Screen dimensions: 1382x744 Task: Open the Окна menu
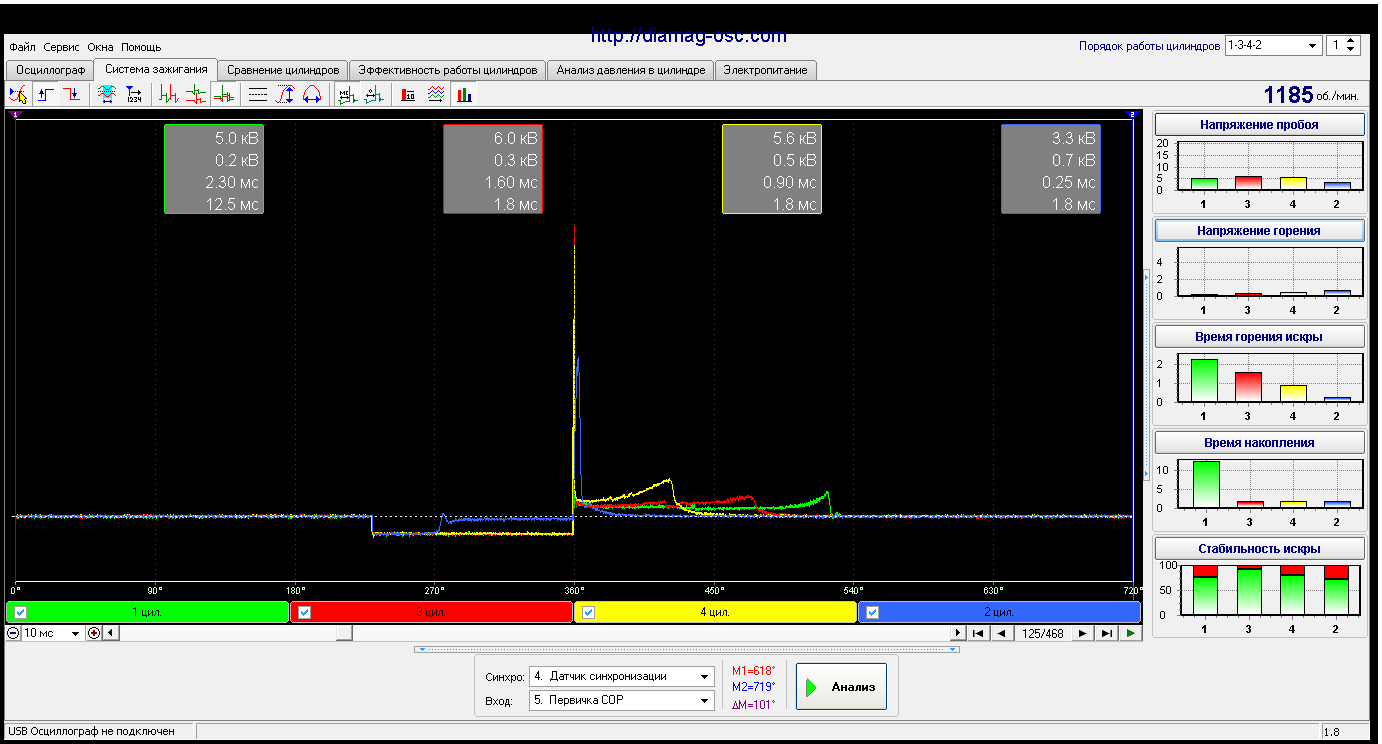tap(100, 47)
